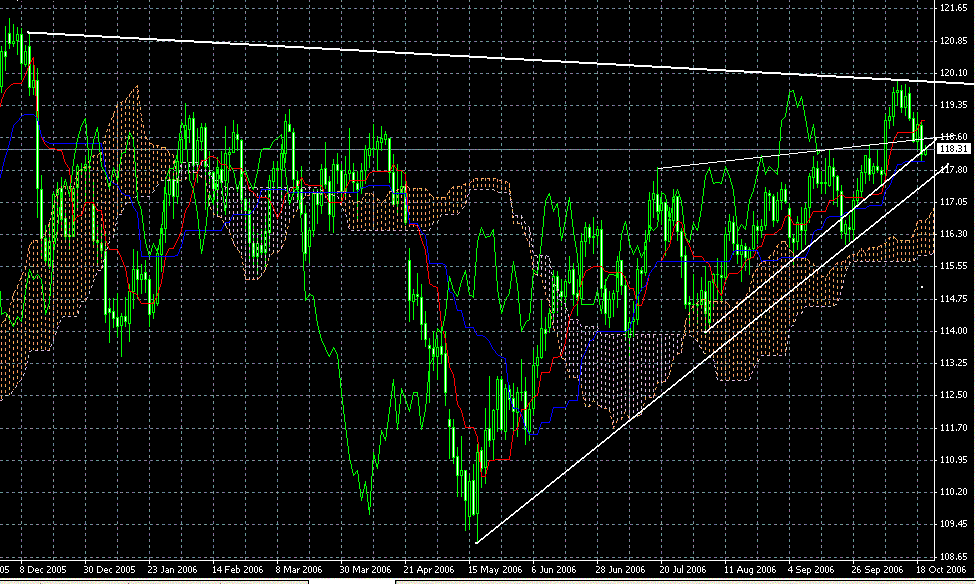Click the 18 Oct 2006 date label
The width and height of the screenshot is (976, 584).
pos(941,570)
